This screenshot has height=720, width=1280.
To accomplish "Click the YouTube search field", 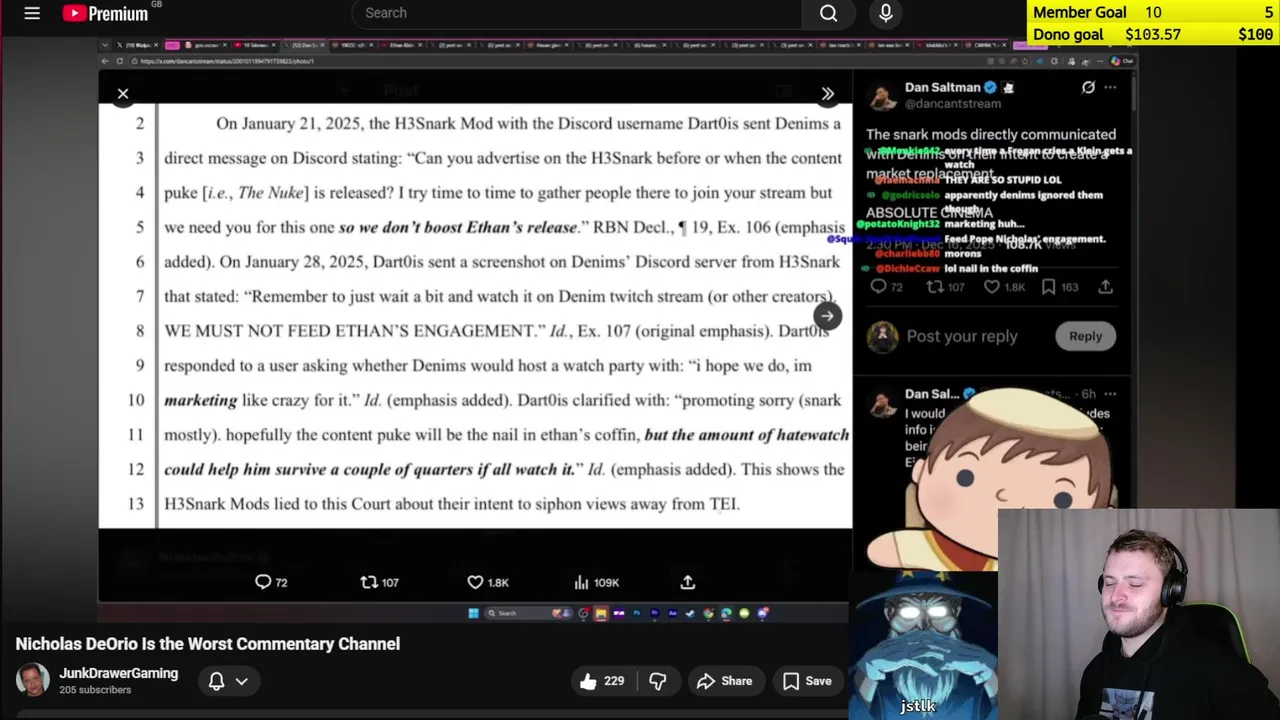I will point(576,13).
